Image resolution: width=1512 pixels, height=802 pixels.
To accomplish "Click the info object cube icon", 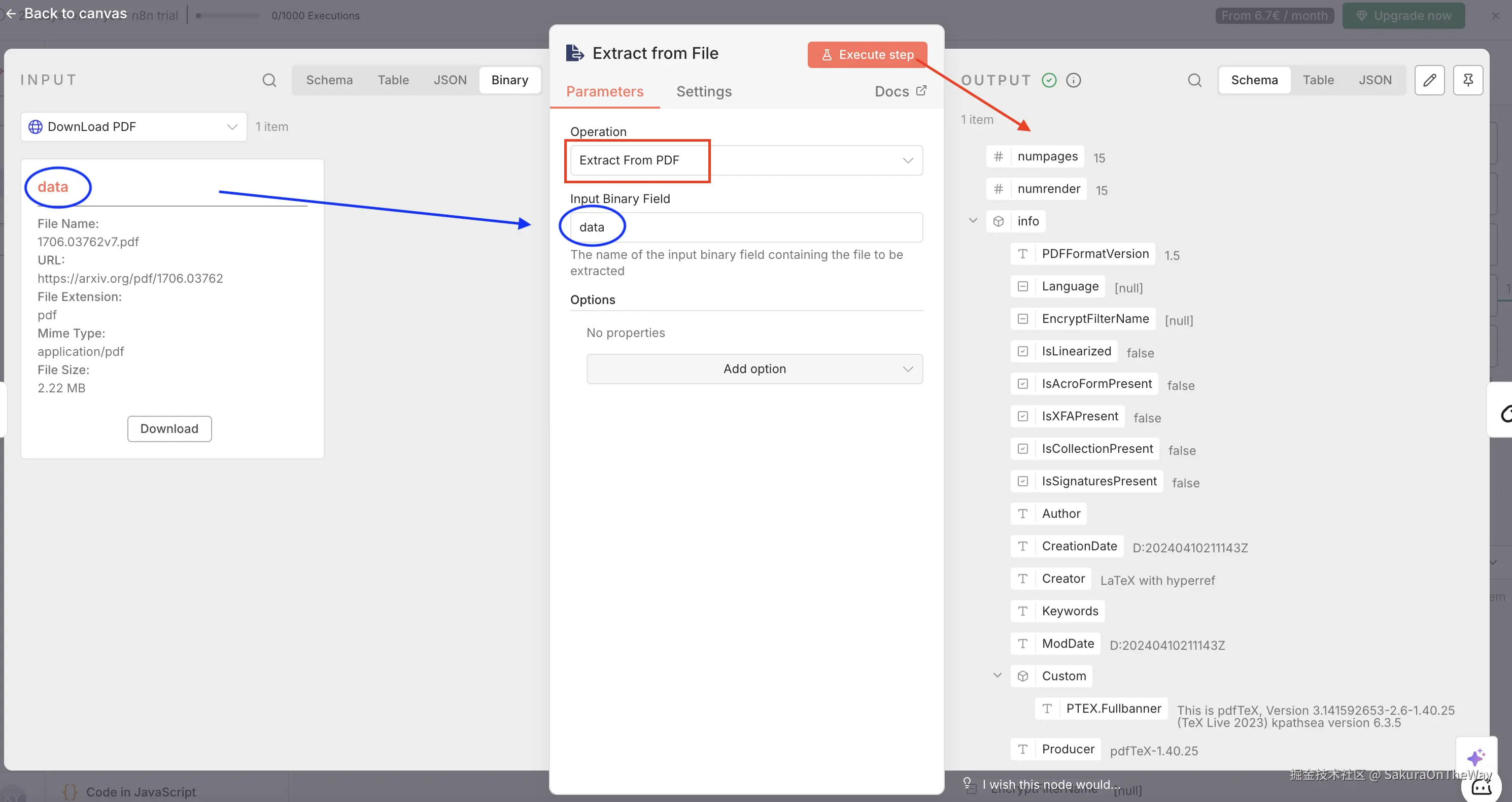I will 999,221.
